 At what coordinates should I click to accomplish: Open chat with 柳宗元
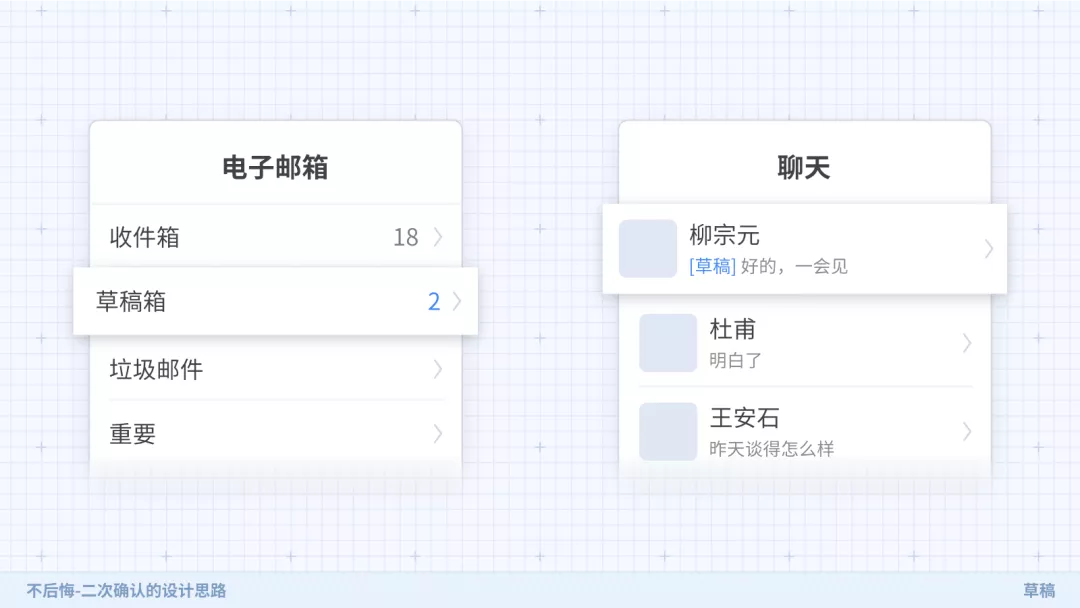click(804, 249)
